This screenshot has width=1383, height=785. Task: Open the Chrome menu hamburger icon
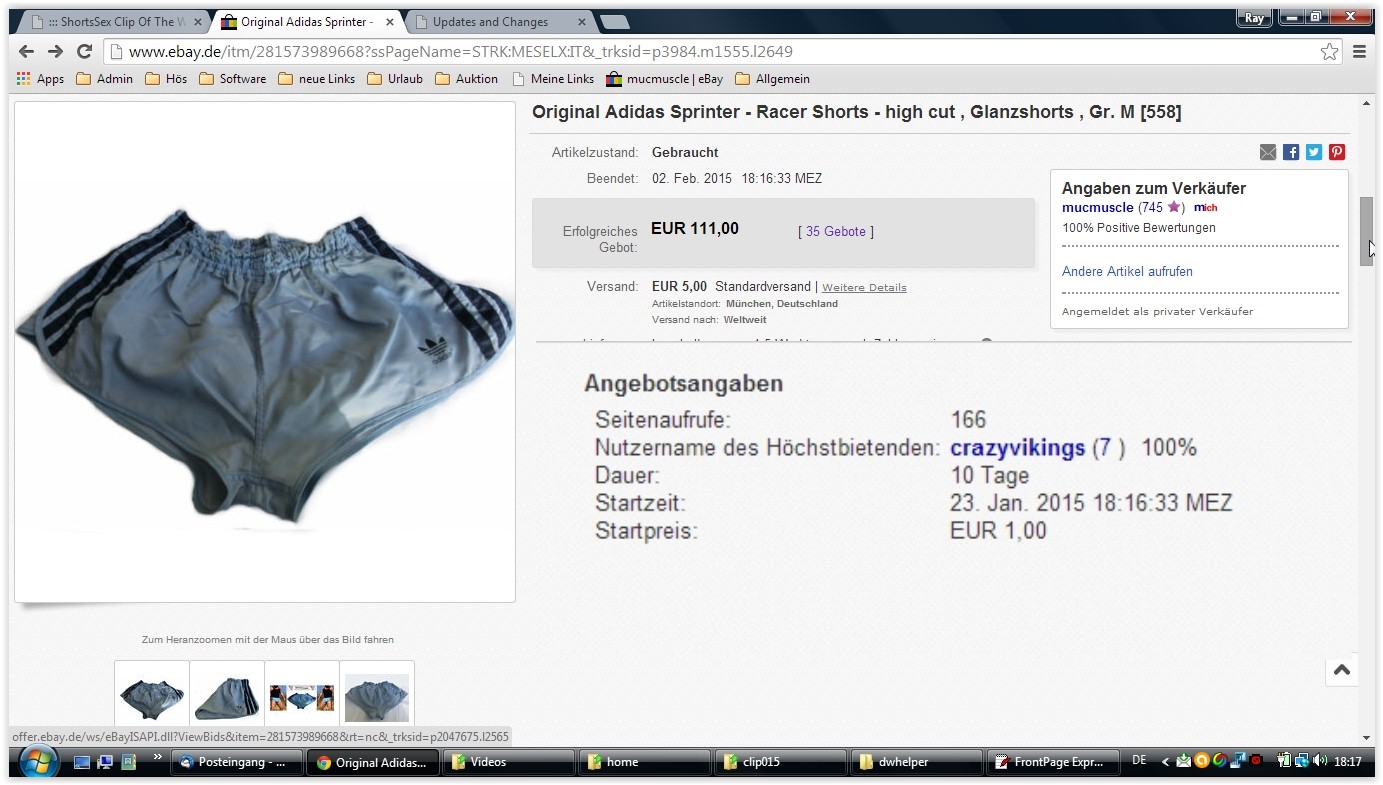1359,52
